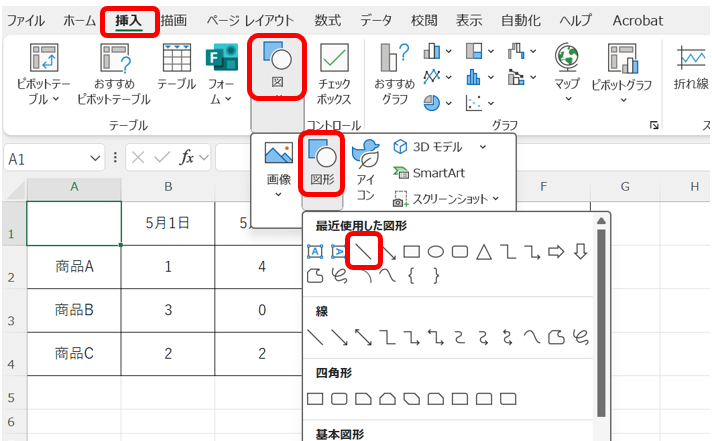This screenshot has height=441, width=712.
Task: Choose the scribble tool under 線
Action: (x=581, y=337)
